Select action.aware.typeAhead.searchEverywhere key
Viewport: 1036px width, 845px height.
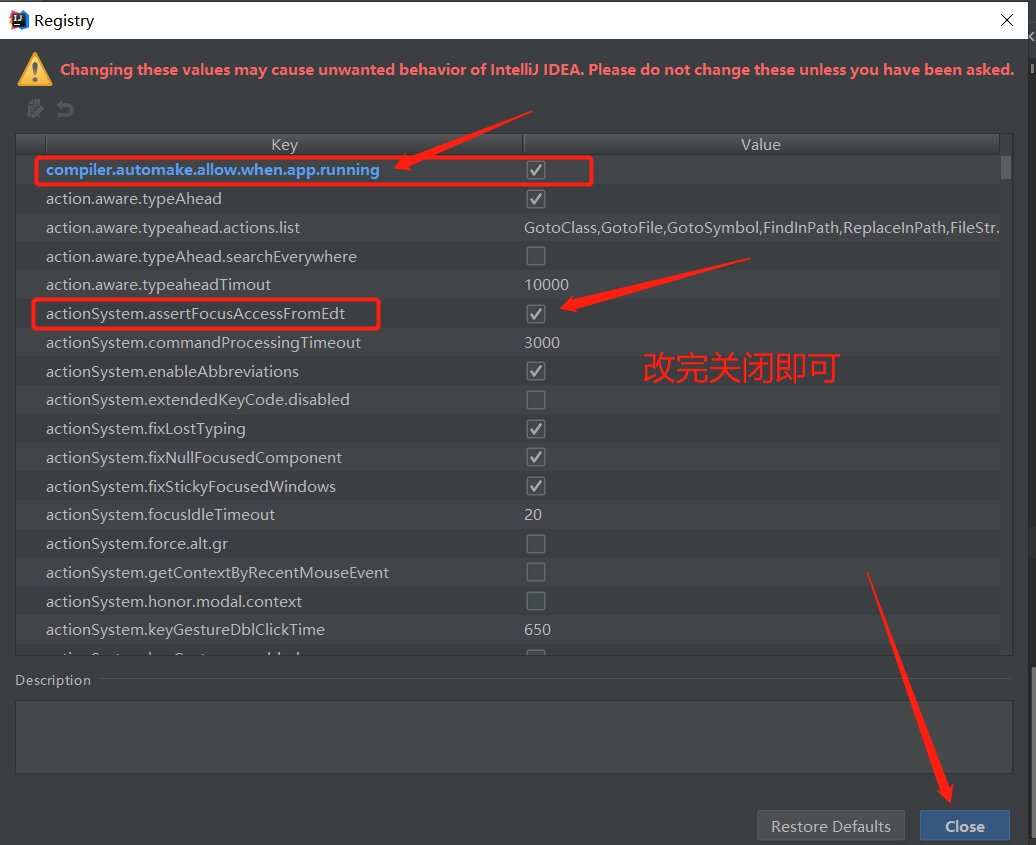[201, 256]
